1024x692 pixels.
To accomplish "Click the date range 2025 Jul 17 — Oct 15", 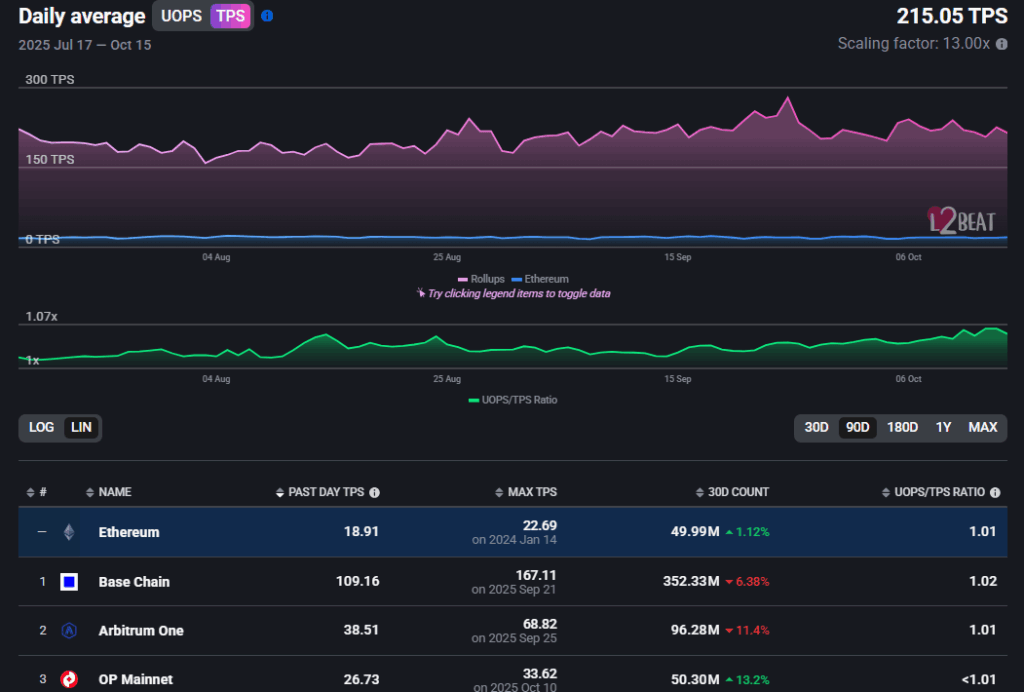I will [x=85, y=45].
